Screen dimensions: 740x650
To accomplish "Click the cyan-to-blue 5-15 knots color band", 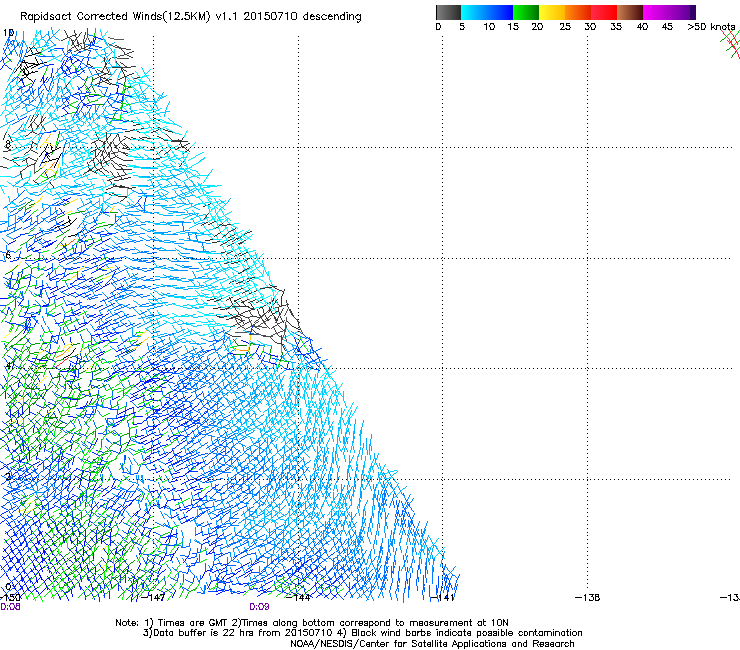I will pos(487,12).
